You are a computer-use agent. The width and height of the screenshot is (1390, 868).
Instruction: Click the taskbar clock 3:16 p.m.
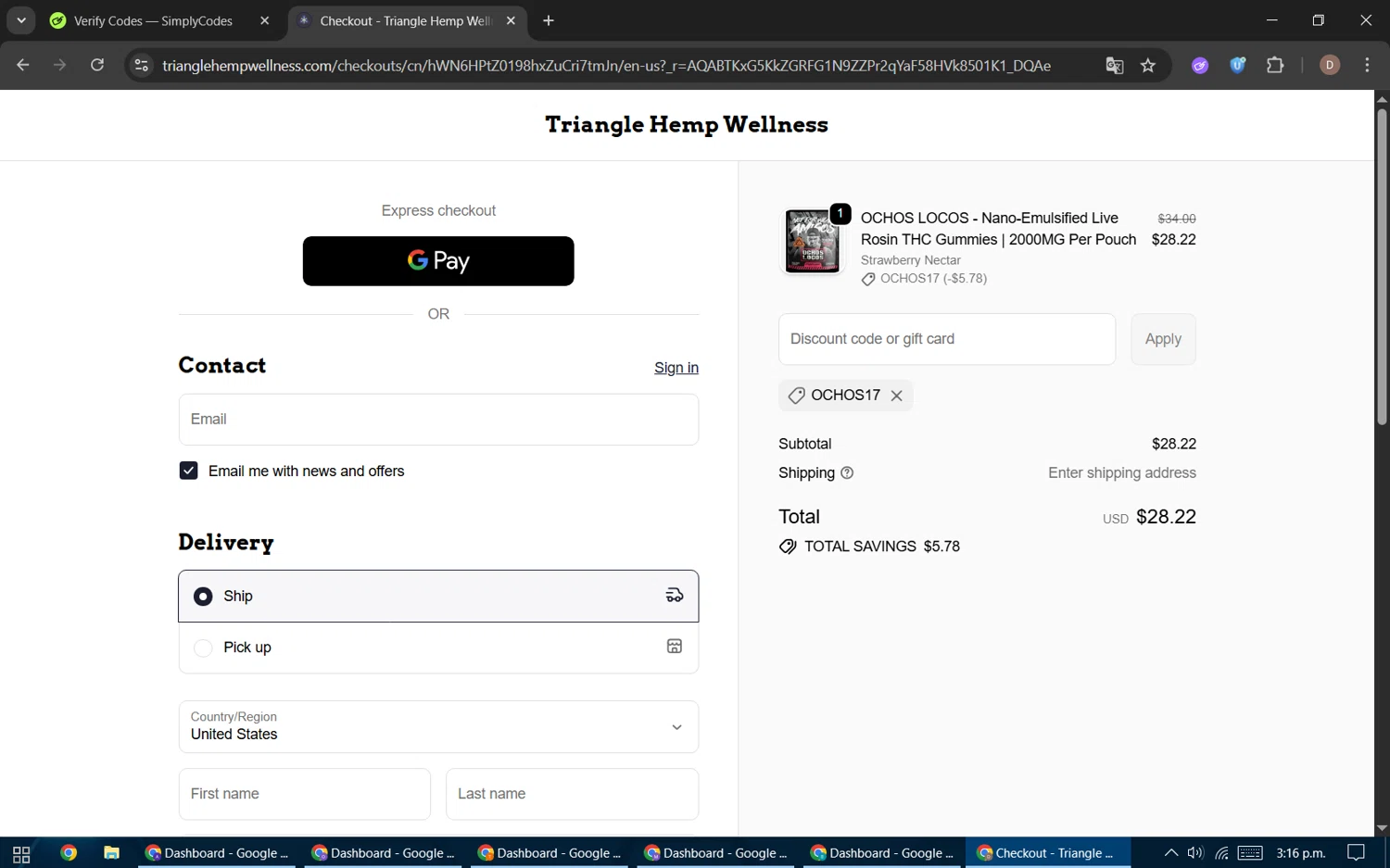coord(1301,853)
